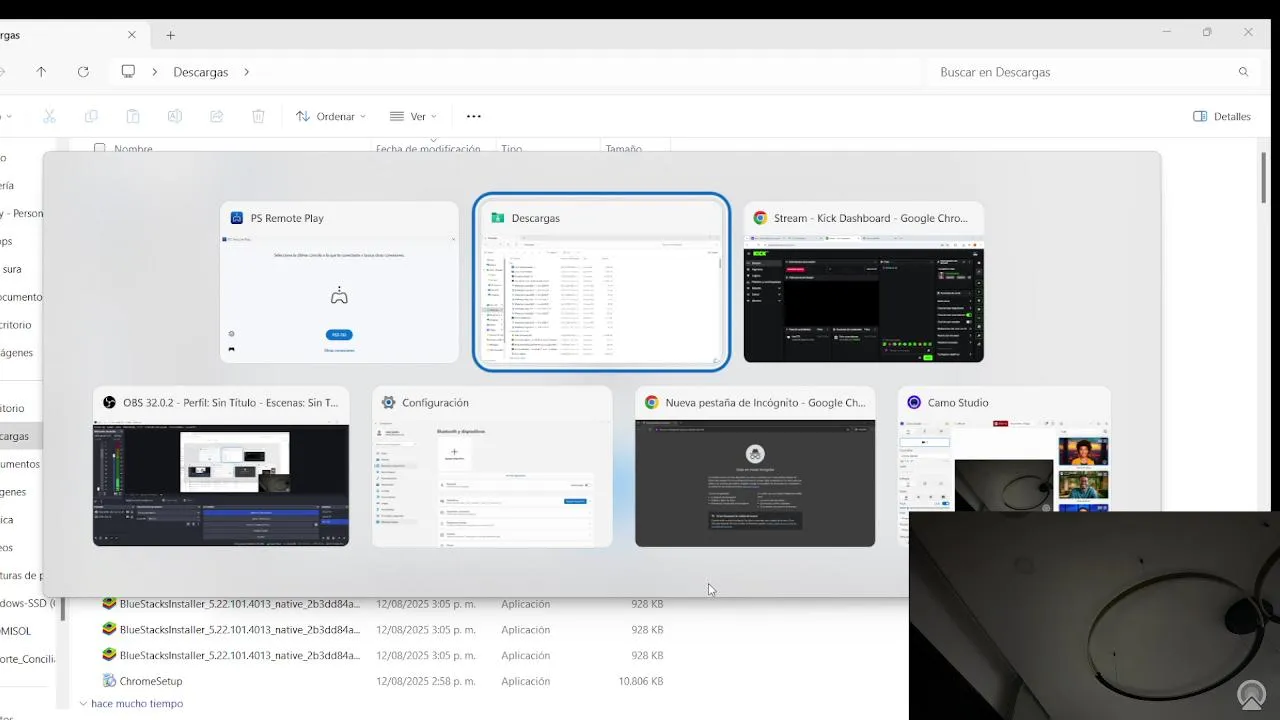The width and height of the screenshot is (1280, 720).
Task: Click the PS Remote Play app icon in switcher
Action: pos(237,218)
